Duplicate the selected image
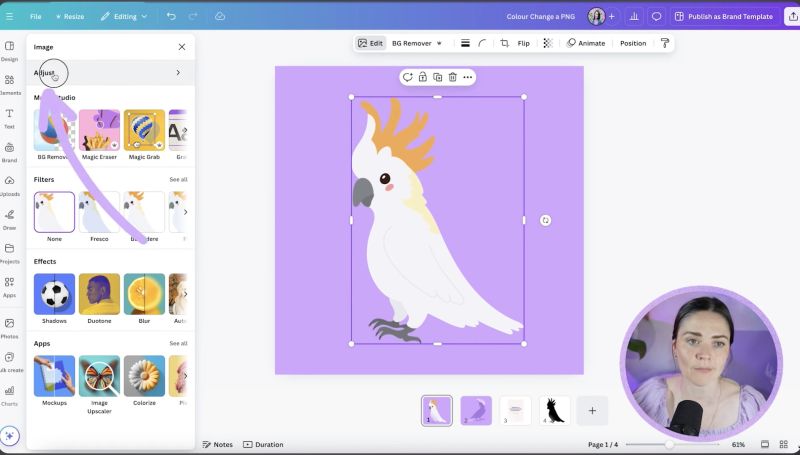The width and height of the screenshot is (800, 455). click(x=437, y=77)
